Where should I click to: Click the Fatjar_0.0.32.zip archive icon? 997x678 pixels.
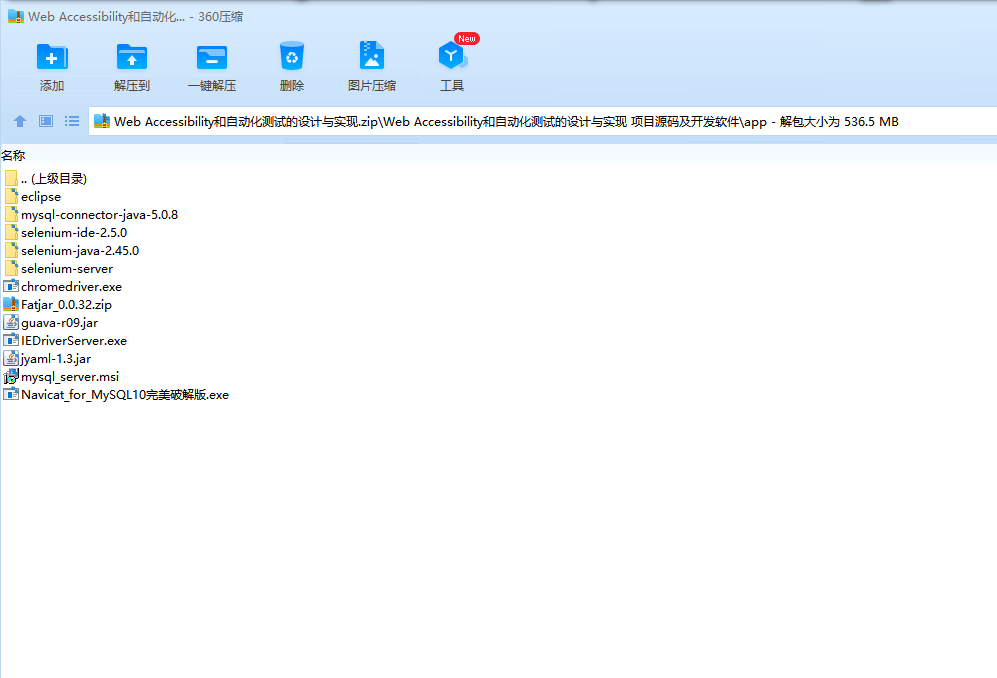point(11,304)
